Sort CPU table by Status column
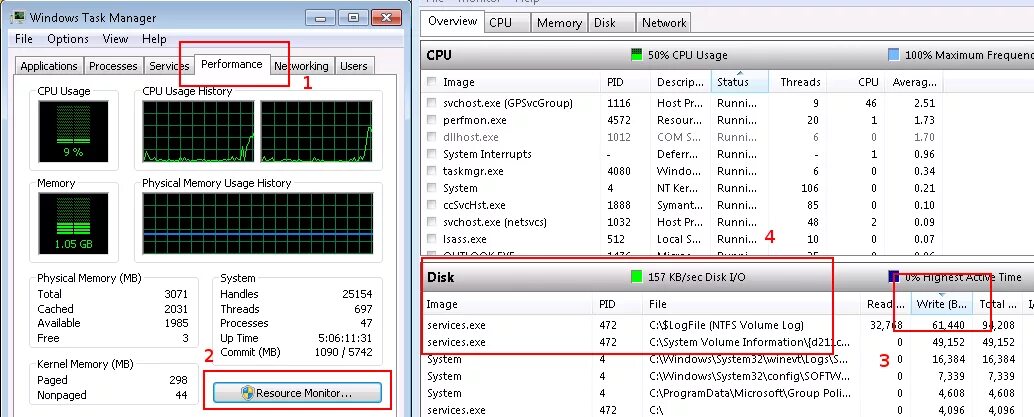Image resolution: width=1034 pixels, height=417 pixels. [740, 82]
